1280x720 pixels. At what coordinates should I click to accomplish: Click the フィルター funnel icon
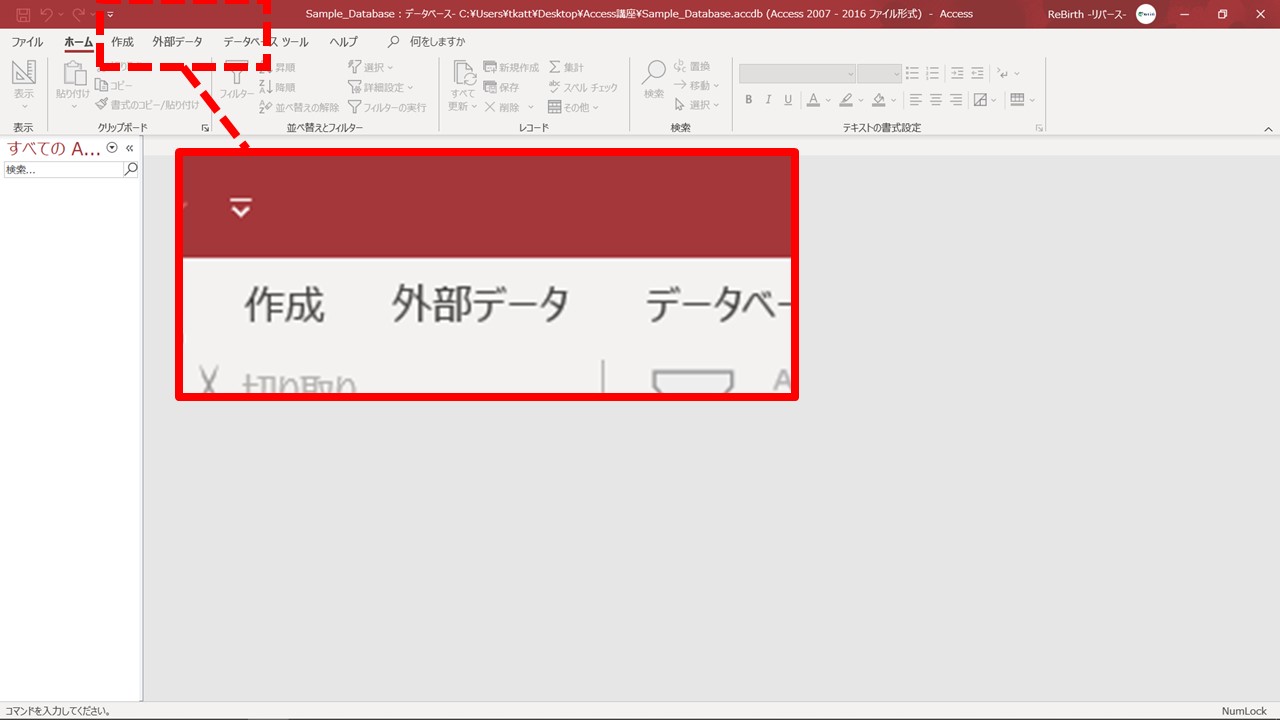(x=236, y=74)
